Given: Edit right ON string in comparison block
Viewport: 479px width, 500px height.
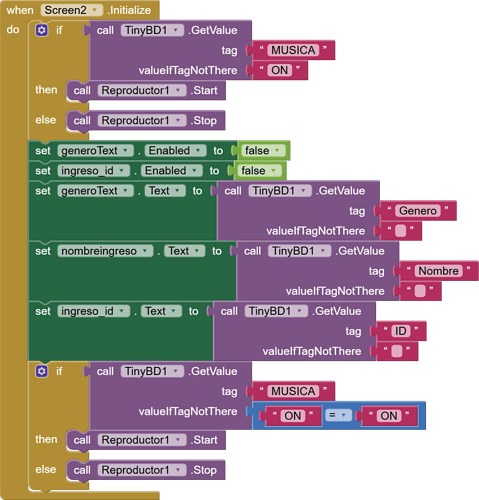Looking at the screenshot, I should [x=389, y=416].
